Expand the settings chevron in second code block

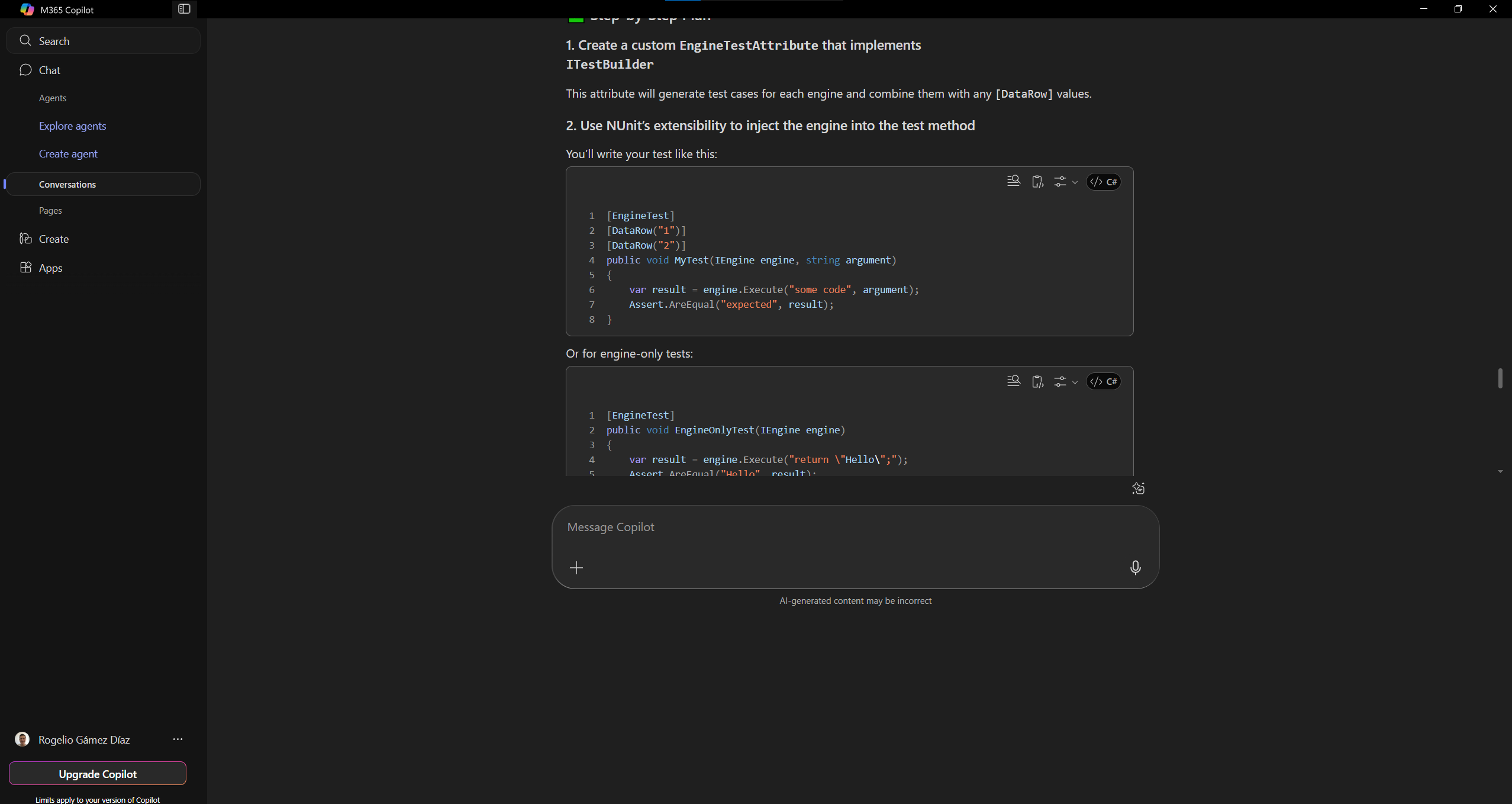click(x=1075, y=382)
